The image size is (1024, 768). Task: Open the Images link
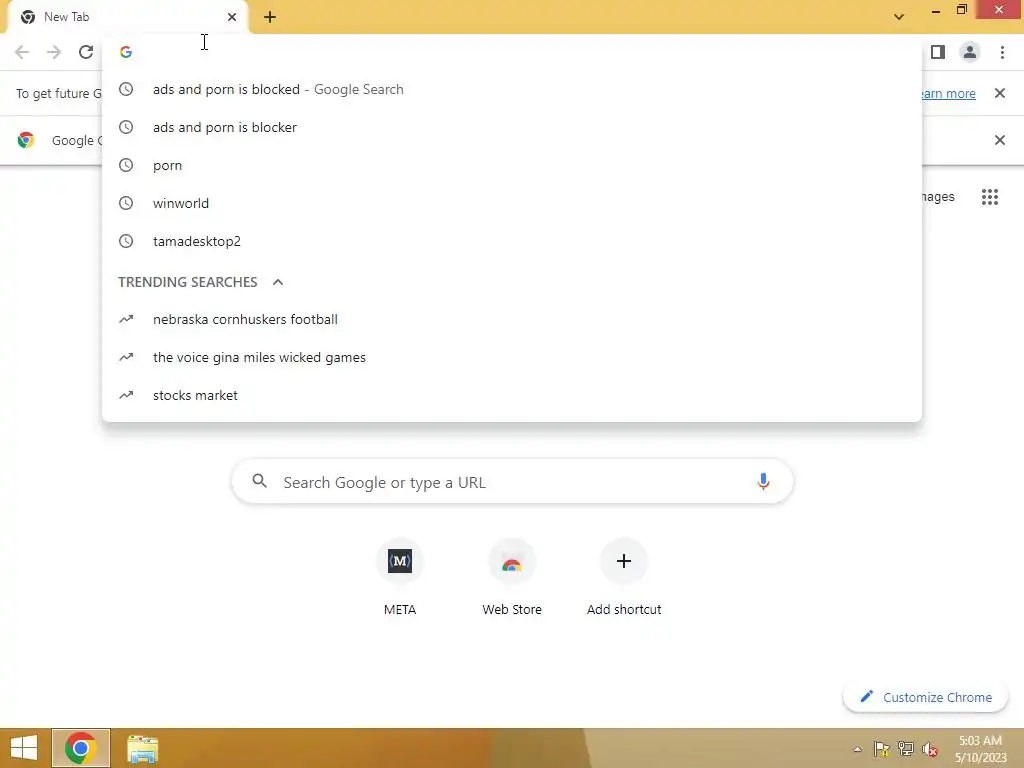pyautogui.click(x=938, y=197)
